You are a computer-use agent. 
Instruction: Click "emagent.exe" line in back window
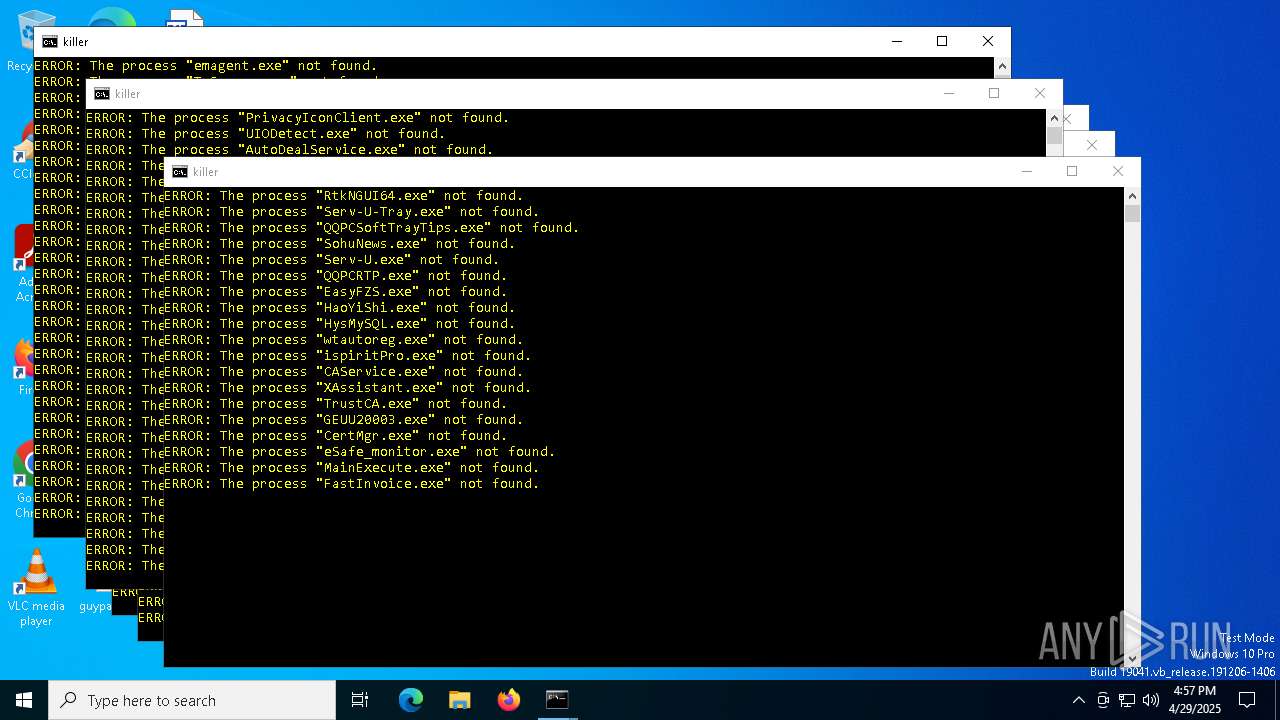pos(205,66)
